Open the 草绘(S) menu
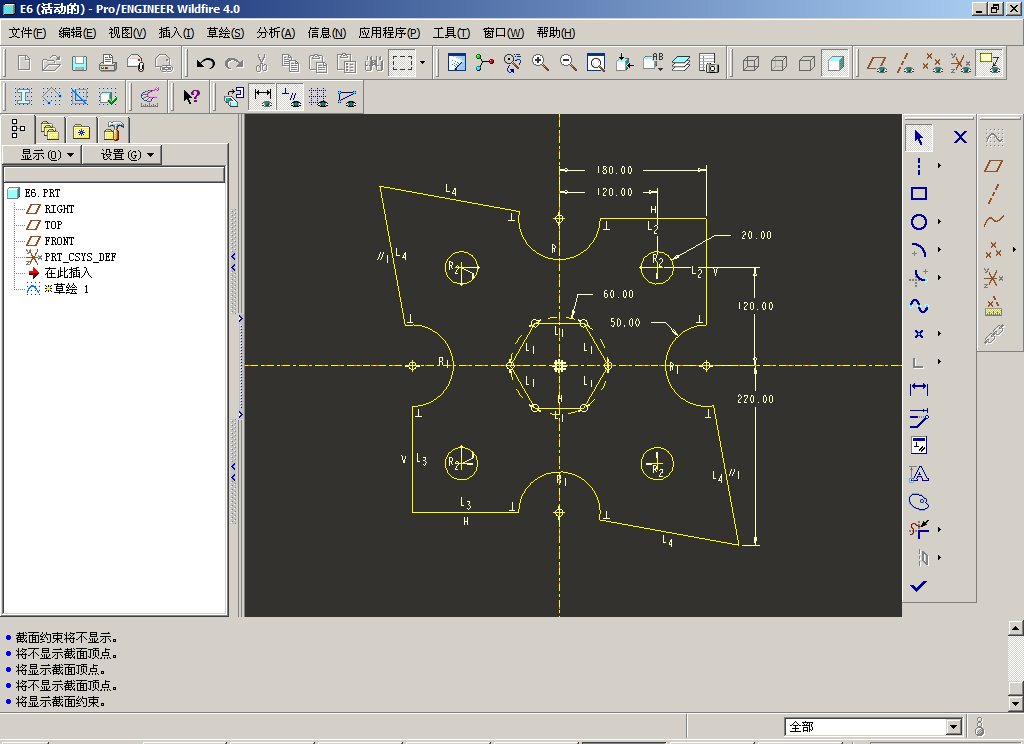The image size is (1024, 744). (225, 33)
